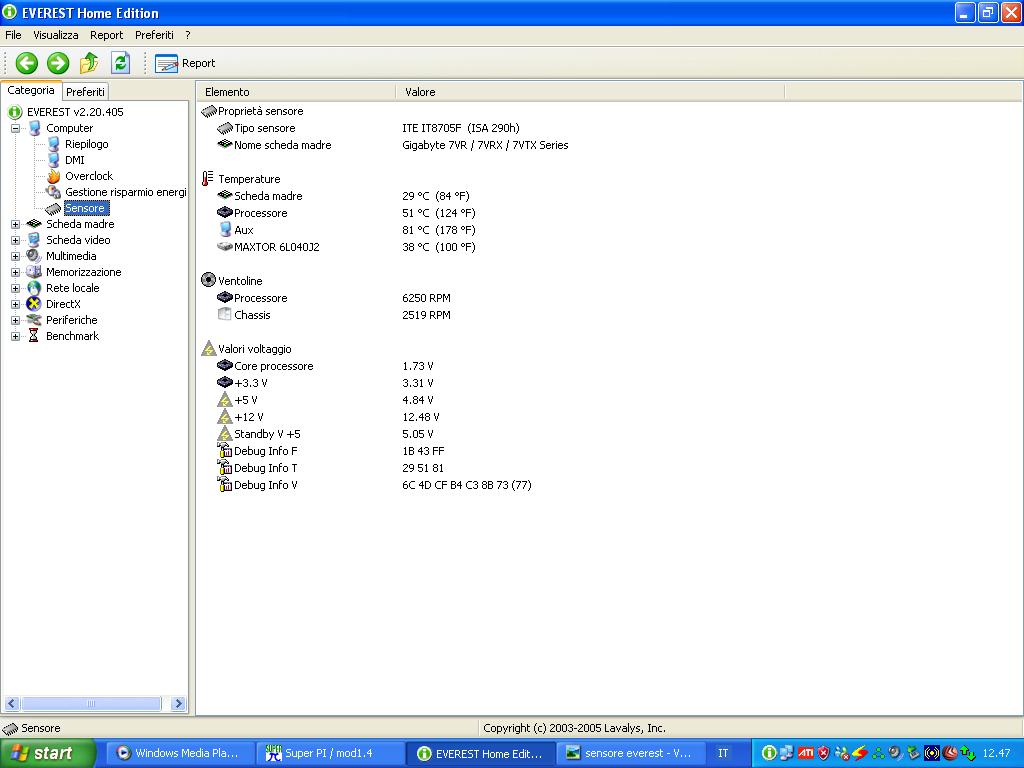Click the tree scrollbar's right arrow
The width and height of the screenshot is (1024, 768).
coord(178,703)
